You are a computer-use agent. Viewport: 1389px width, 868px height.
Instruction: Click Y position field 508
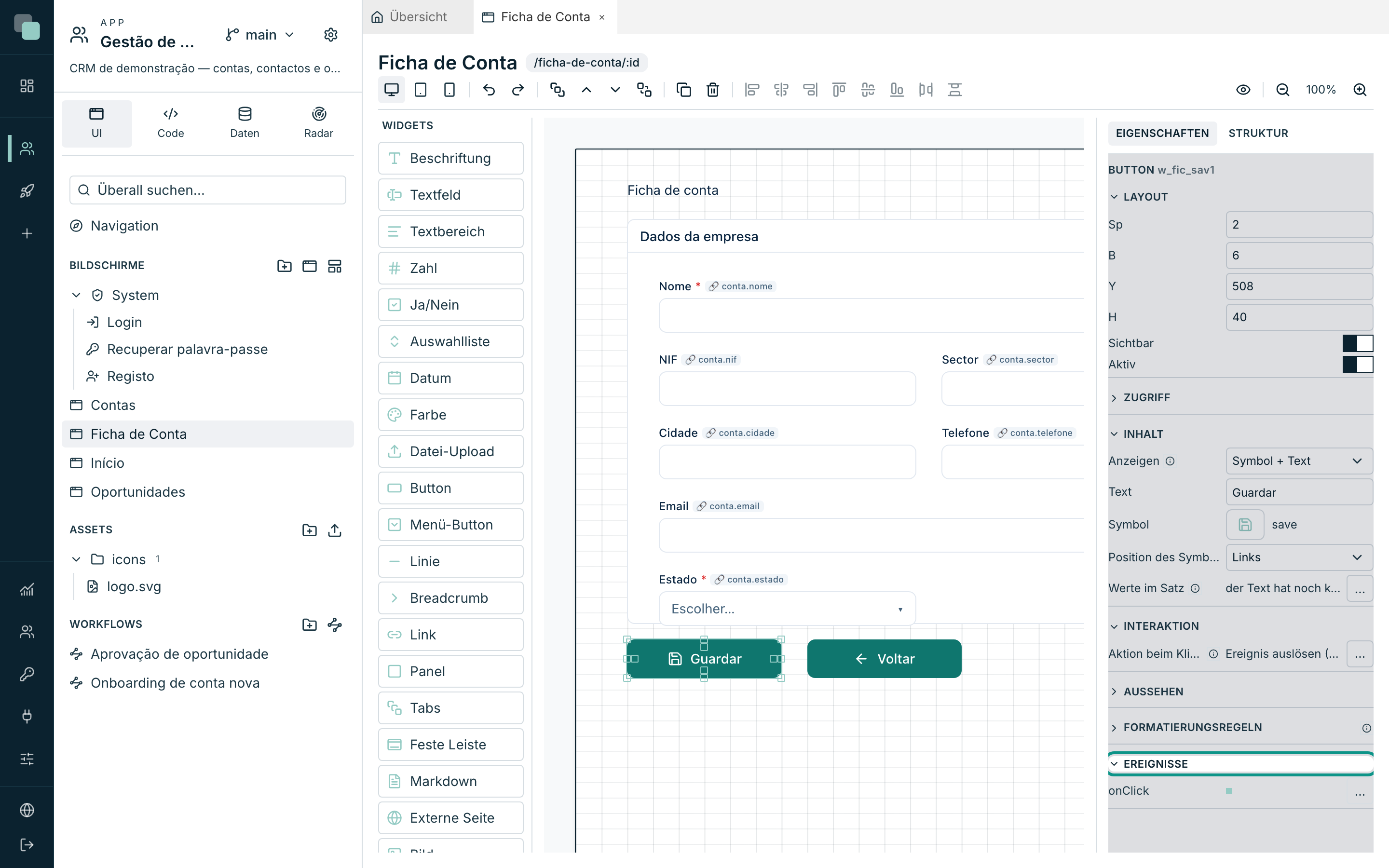pos(1299,286)
